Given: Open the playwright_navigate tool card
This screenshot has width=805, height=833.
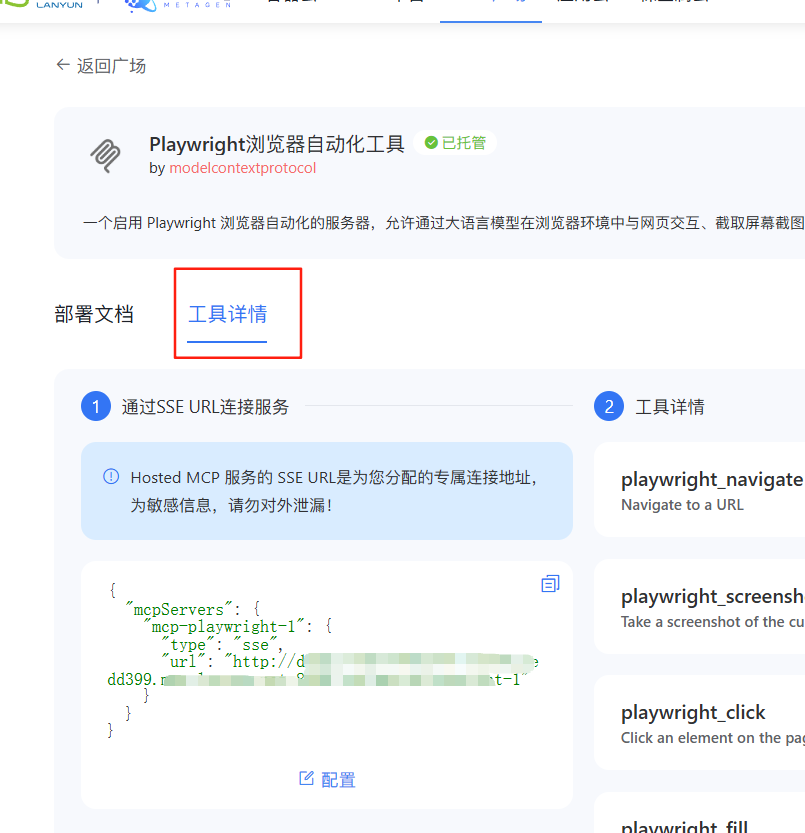Looking at the screenshot, I should tap(699, 489).
